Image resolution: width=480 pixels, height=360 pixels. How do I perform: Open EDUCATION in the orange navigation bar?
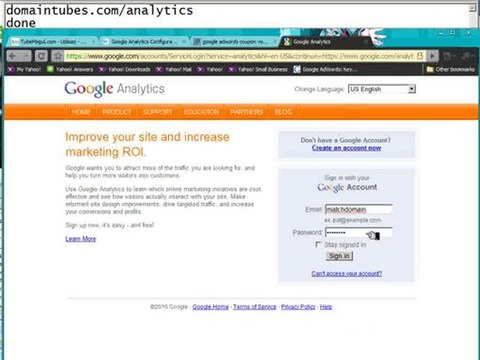pyautogui.click(x=201, y=112)
